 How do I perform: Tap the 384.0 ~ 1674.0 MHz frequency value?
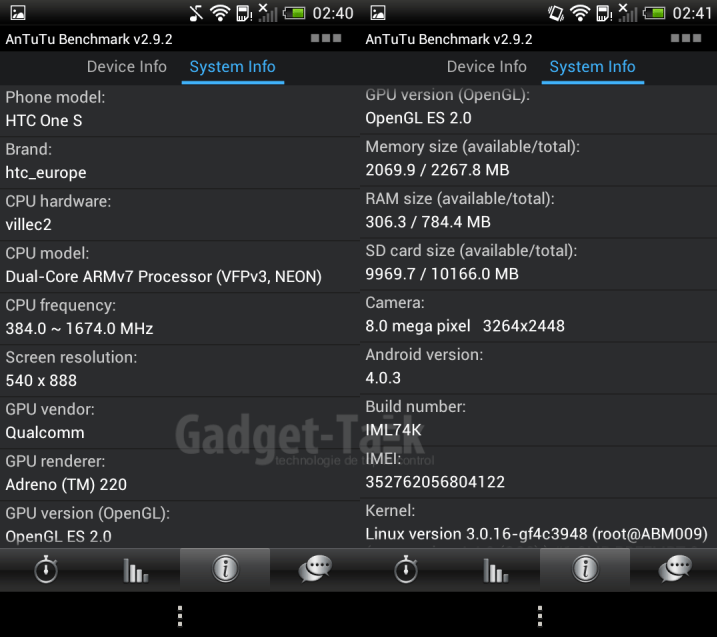click(x=79, y=328)
